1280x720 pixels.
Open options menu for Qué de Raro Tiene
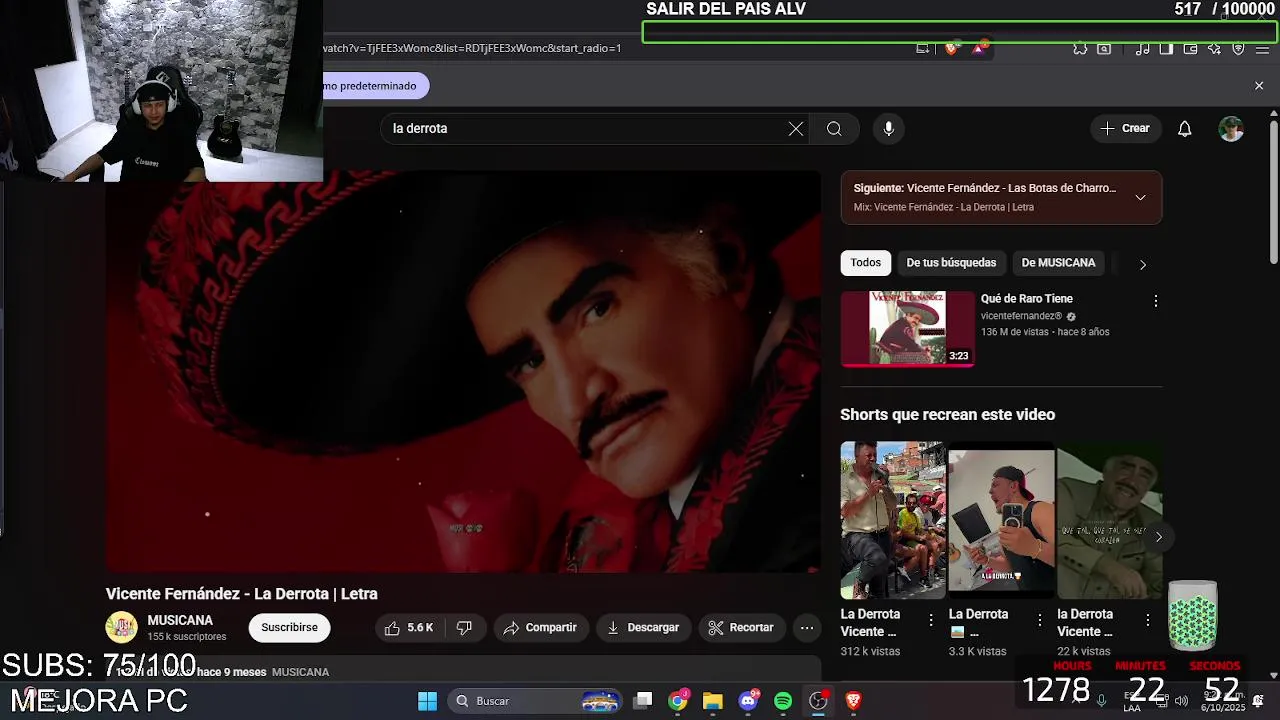pos(1155,301)
